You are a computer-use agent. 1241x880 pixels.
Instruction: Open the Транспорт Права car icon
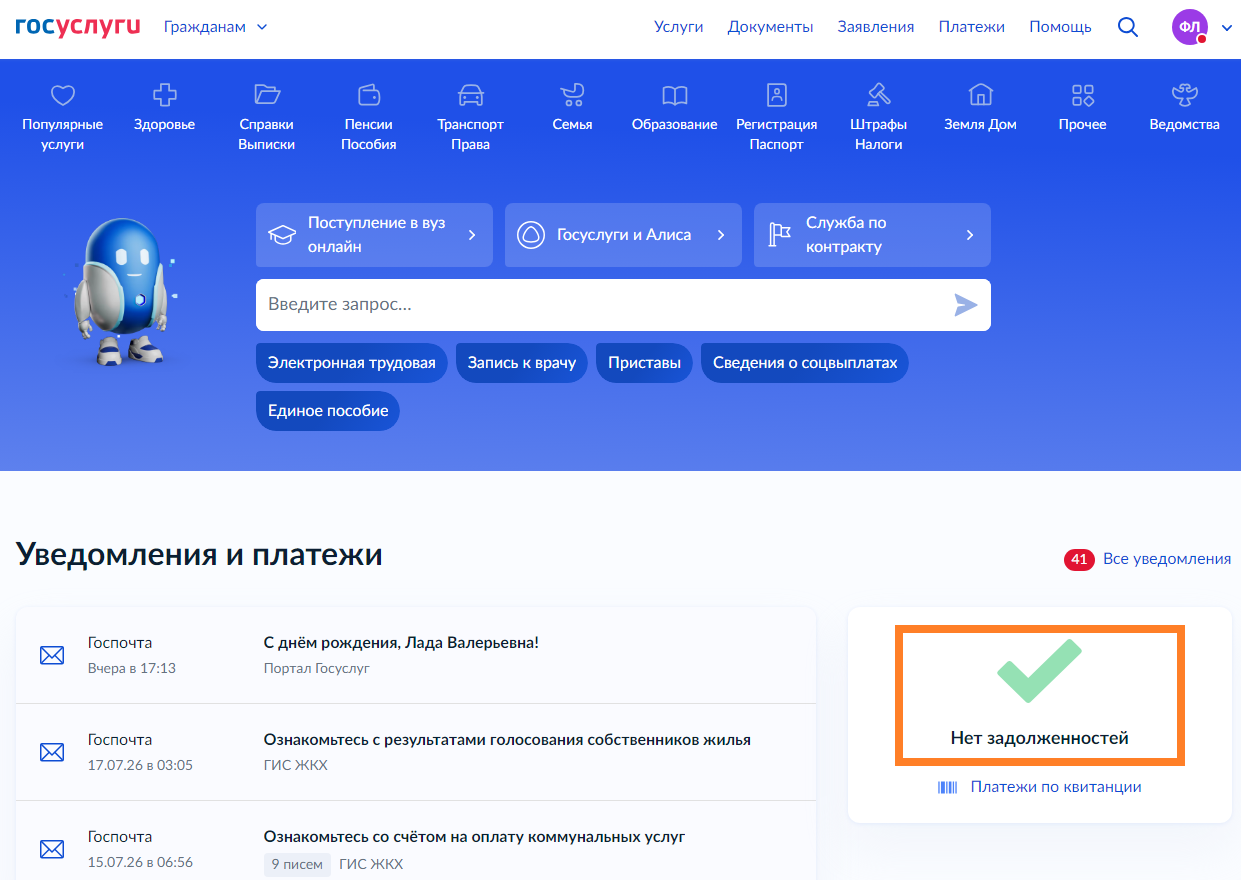470,95
